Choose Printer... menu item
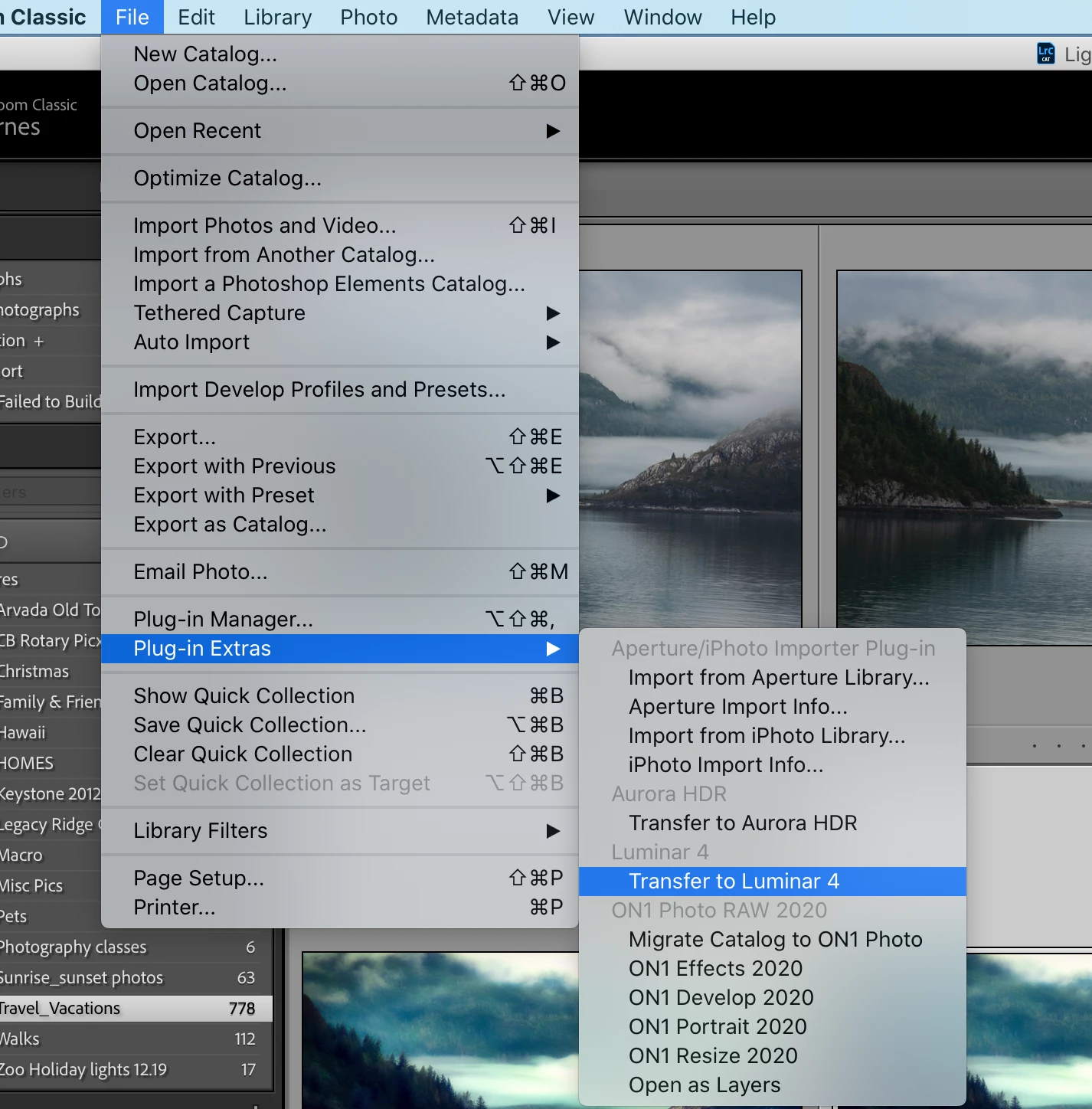Image resolution: width=1092 pixels, height=1109 pixels. pos(340,907)
